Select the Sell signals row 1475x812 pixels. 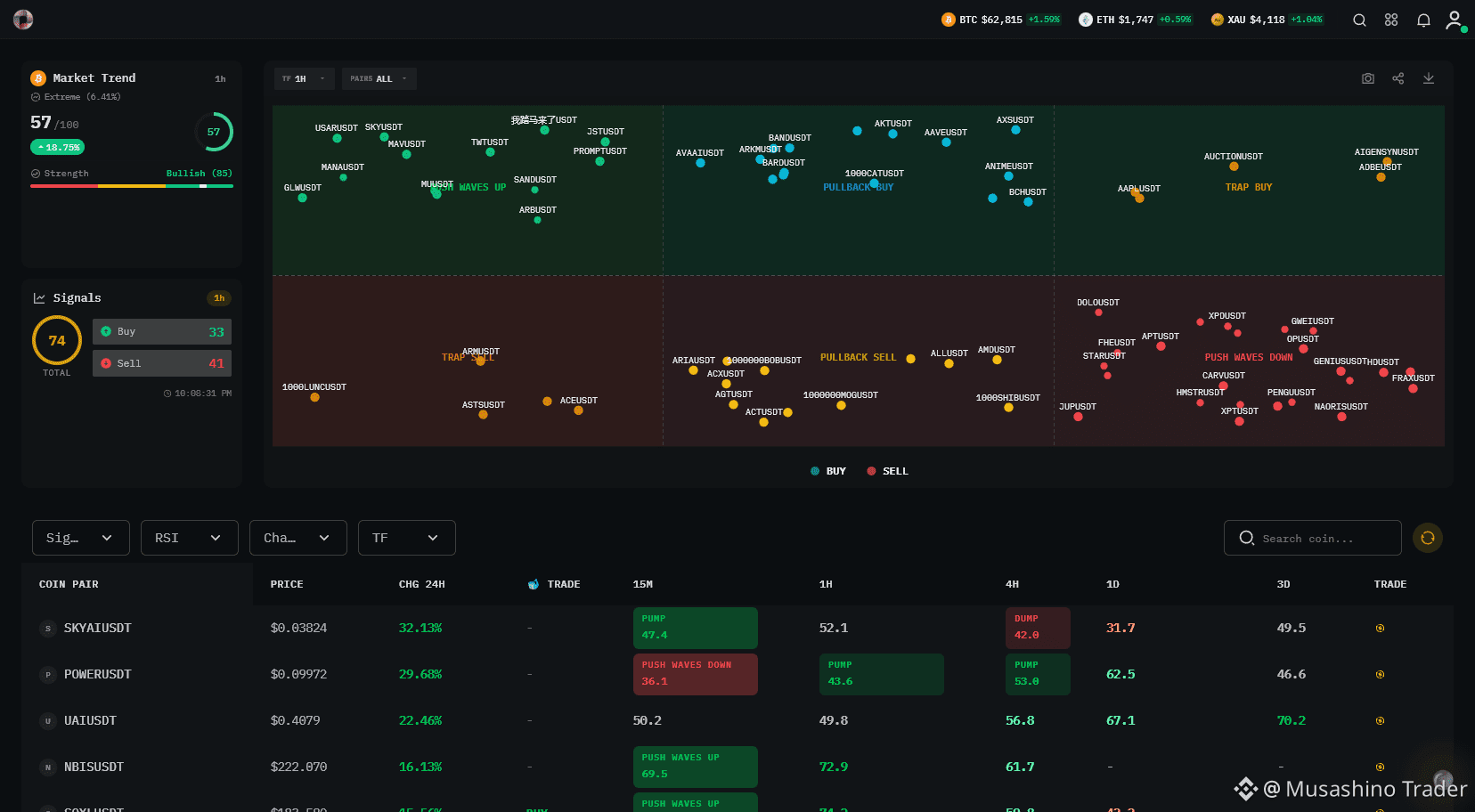(162, 363)
